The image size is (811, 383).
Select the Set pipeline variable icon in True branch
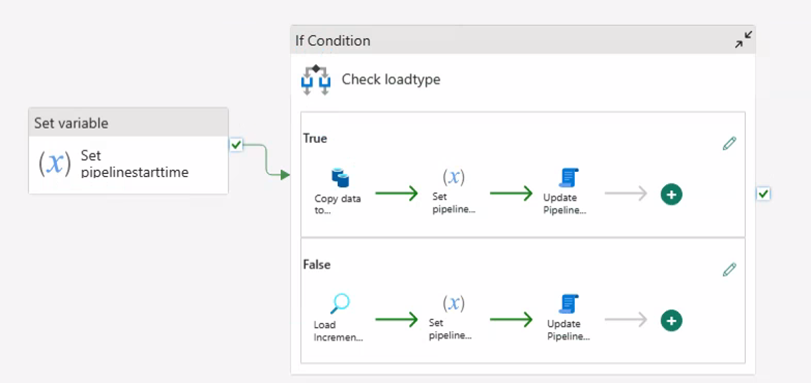454,177
